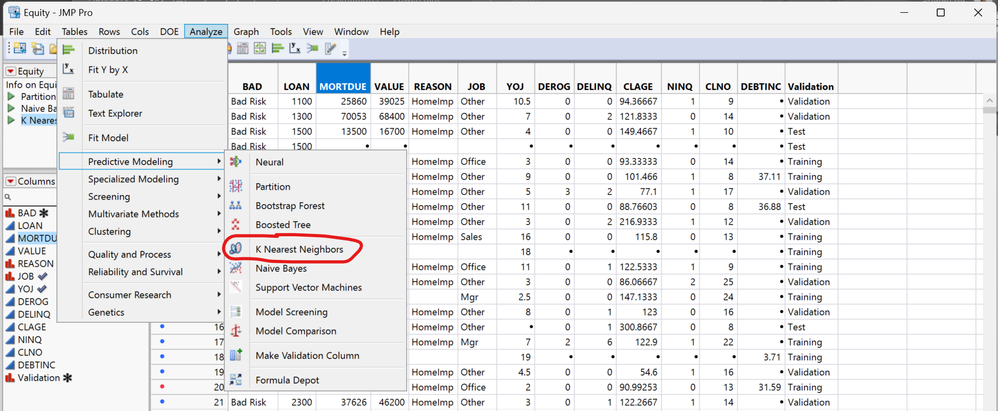Click the Naive Bayes icon
Screen dimensions: 998x411
coord(236,268)
